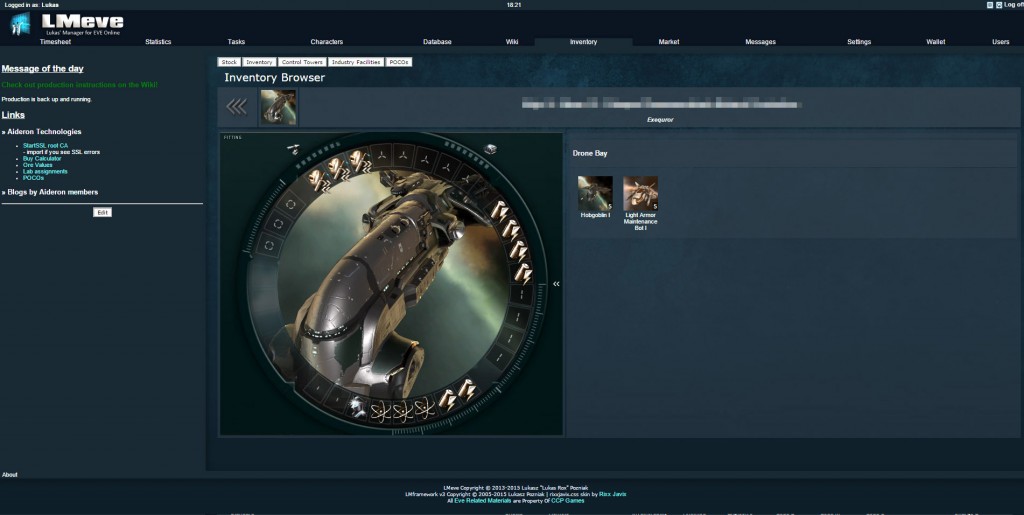The height and width of the screenshot is (515, 1024).
Task: Open the Statistics tab
Action: (158, 42)
